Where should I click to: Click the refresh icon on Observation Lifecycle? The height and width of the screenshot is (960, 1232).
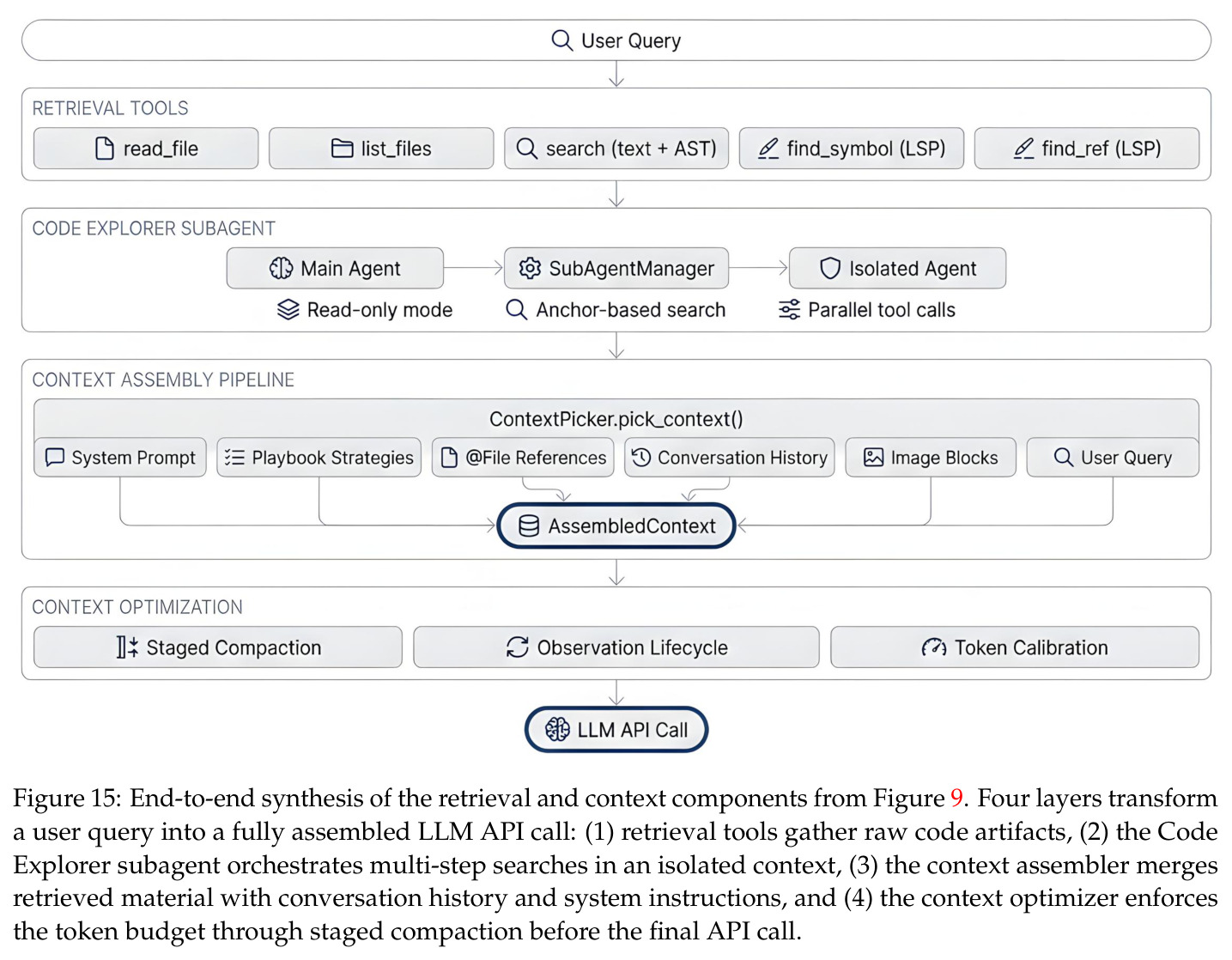coord(517,647)
